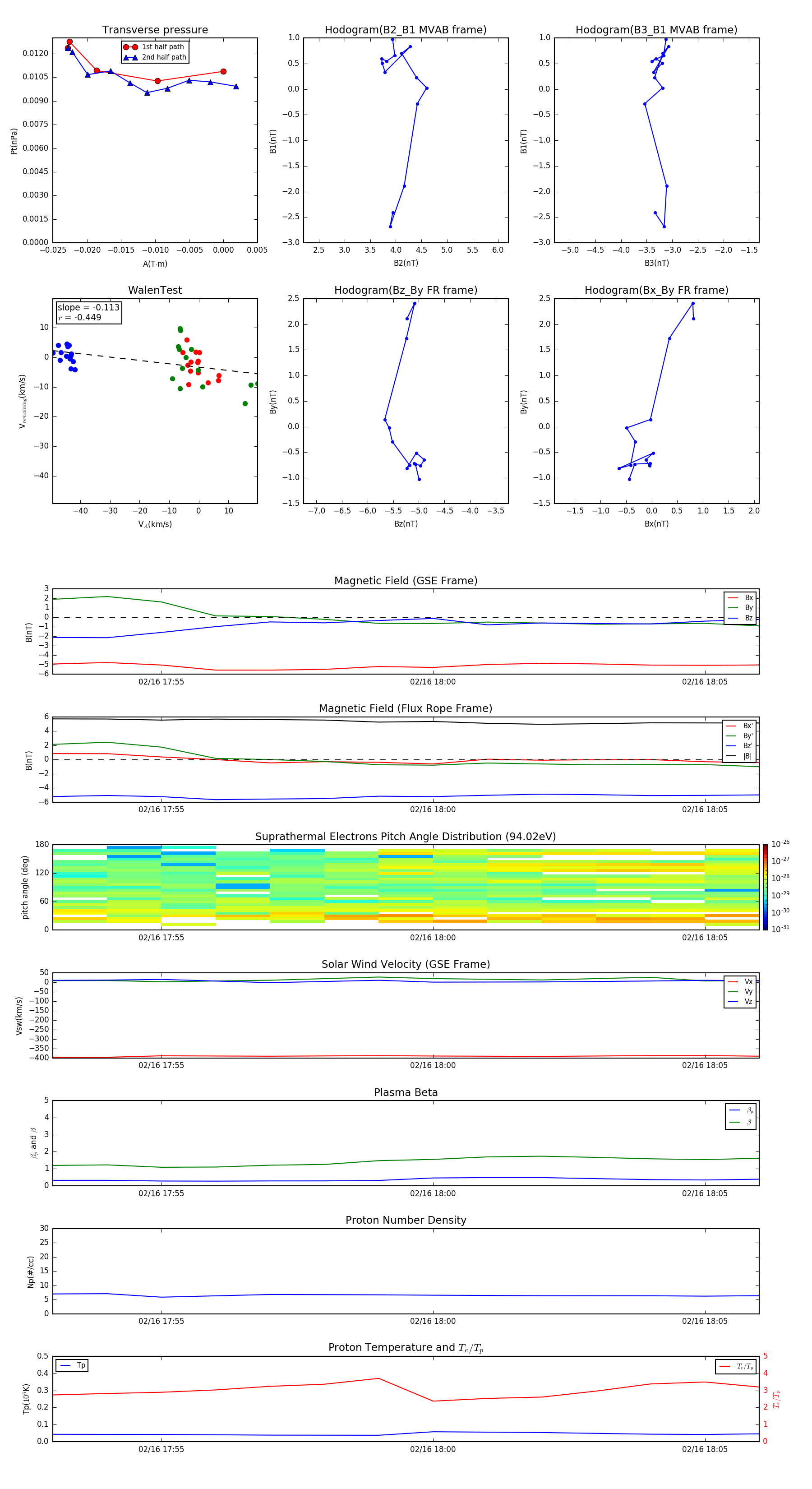Viewport: 812px width, 1489px height.
Task: Click the "WalenTest" plot title
Action: click(155, 290)
